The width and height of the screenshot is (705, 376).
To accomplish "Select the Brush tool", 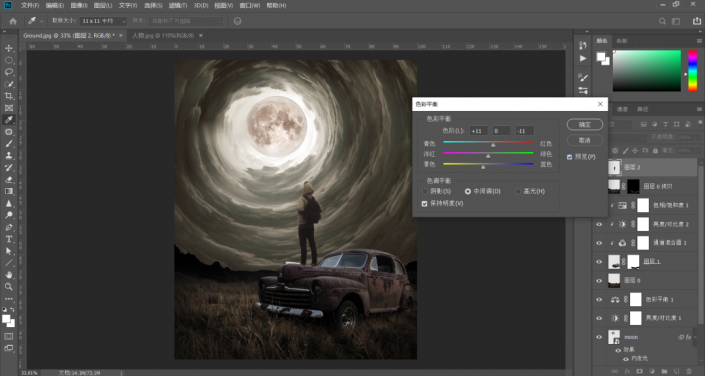I will coord(9,143).
